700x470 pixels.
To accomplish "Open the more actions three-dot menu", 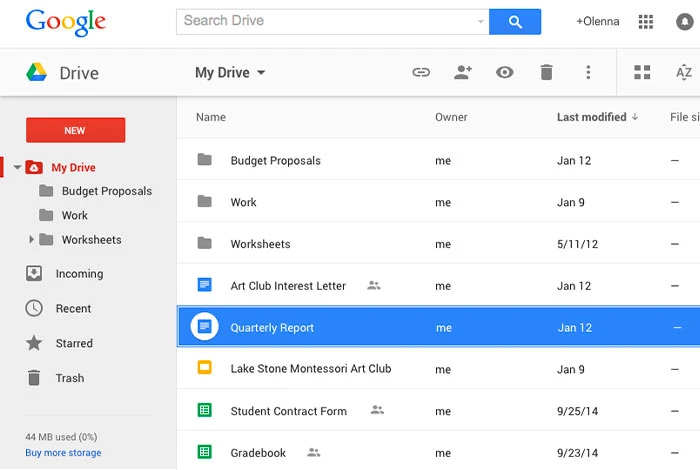I will coord(588,72).
